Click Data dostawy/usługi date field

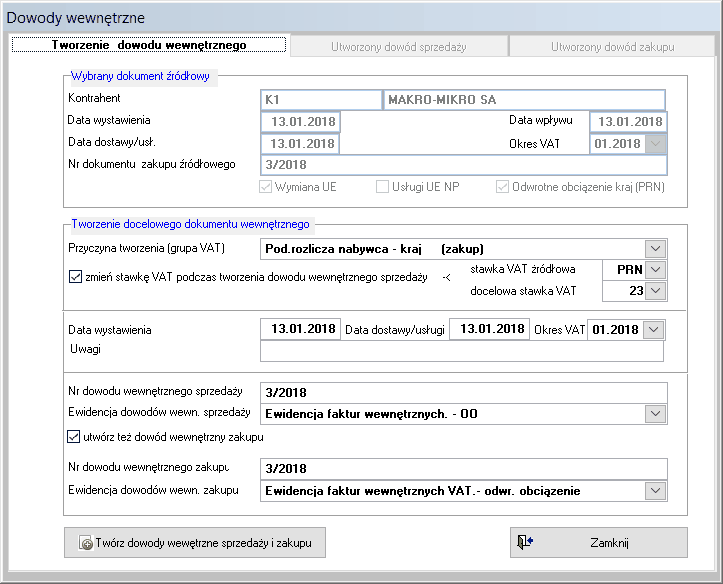coord(489,329)
